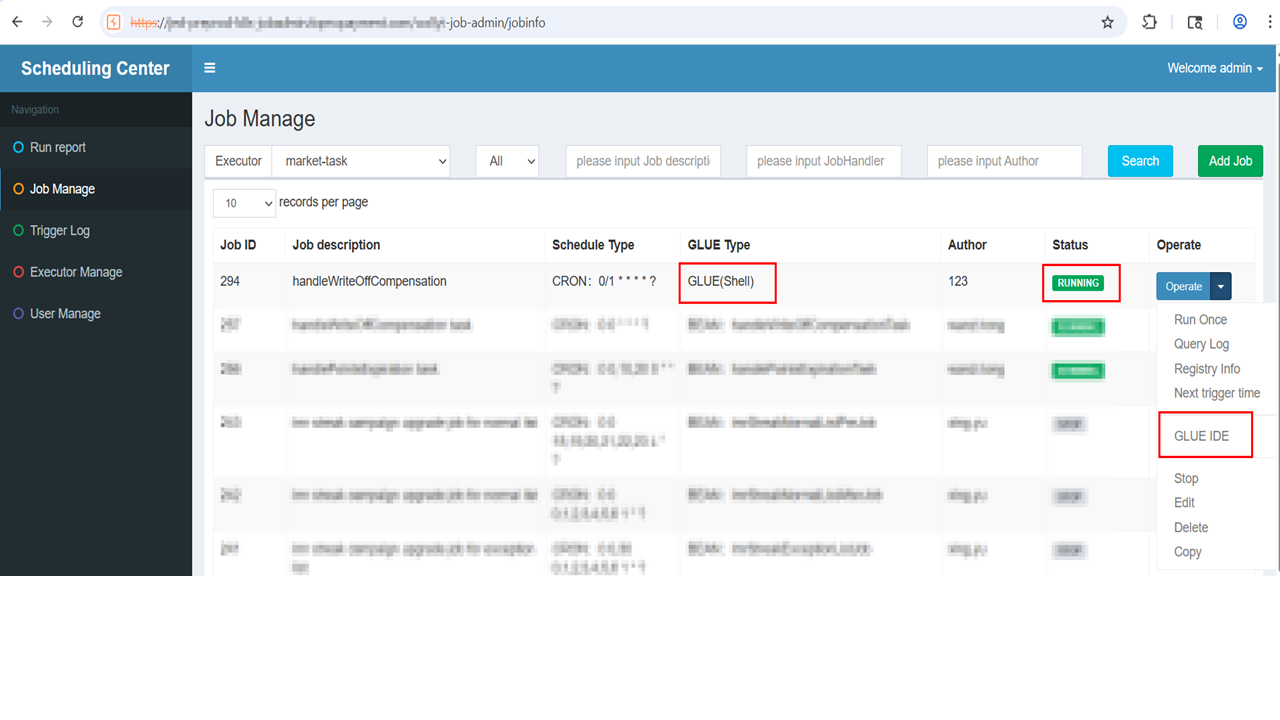Click the User Manage circle icon
Image resolution: width=1280 pixels, height=720 pixels.
pyautogui.click(x=18, y=313)
